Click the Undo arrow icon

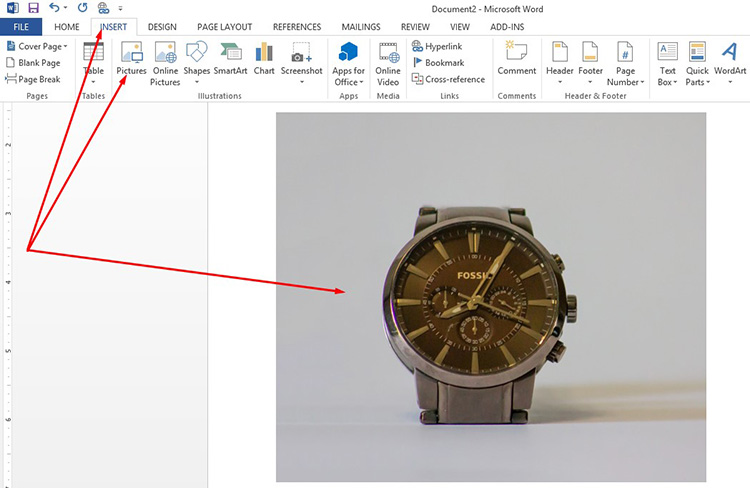(x=54, y=8)
